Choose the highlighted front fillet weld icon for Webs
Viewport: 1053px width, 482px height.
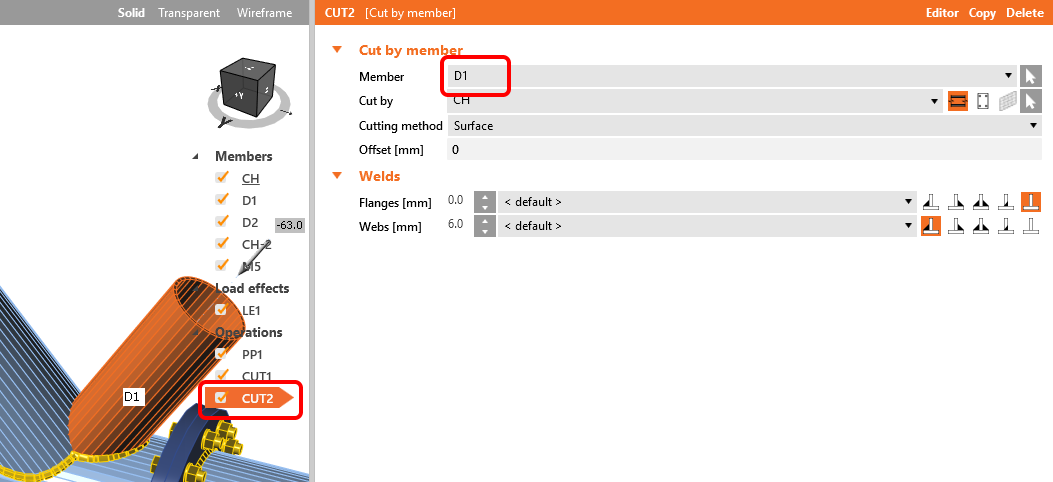(930, 226)
